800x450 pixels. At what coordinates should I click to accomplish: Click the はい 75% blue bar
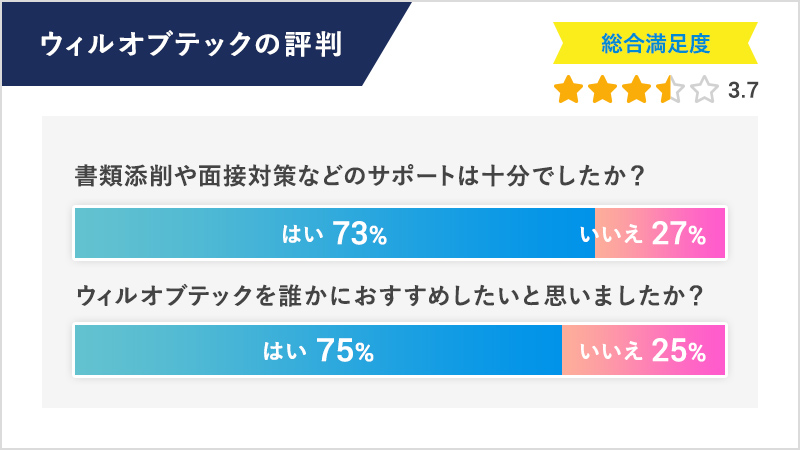318,350
